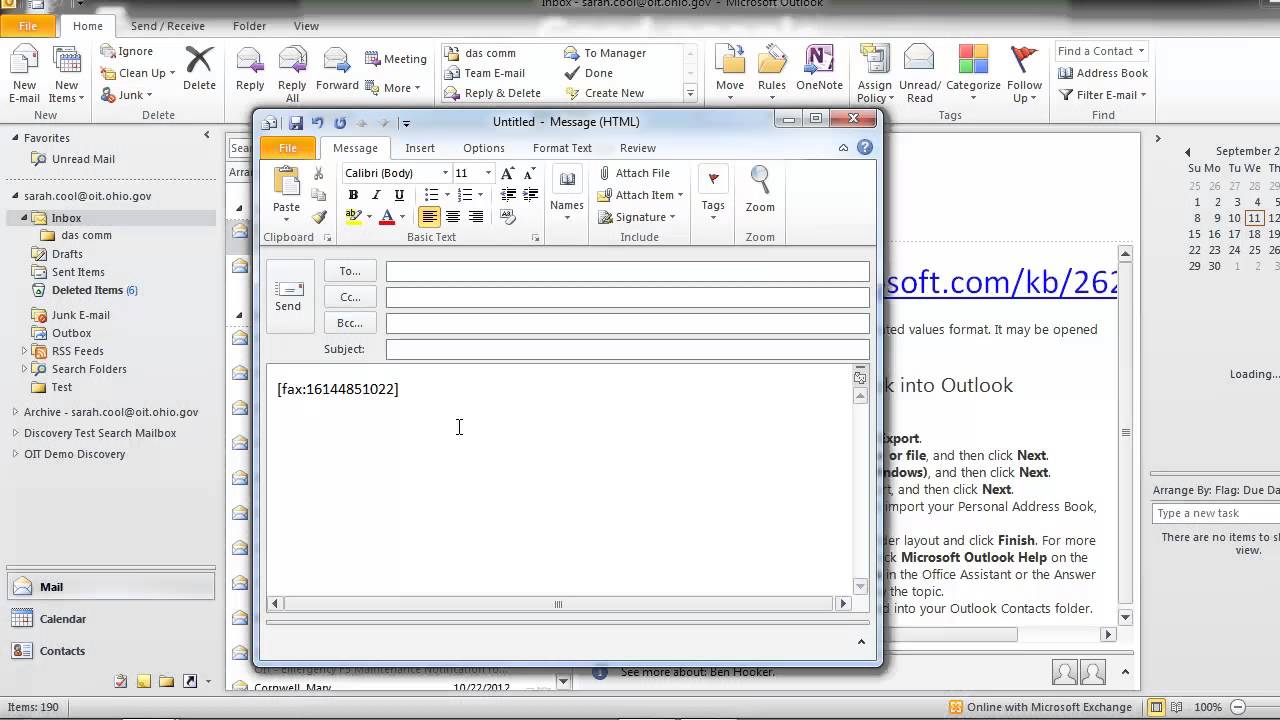Switch to Reading view in status bar
Image resolution: width=1280 pixels, height=720 pixels.
tap(1176, 707)
